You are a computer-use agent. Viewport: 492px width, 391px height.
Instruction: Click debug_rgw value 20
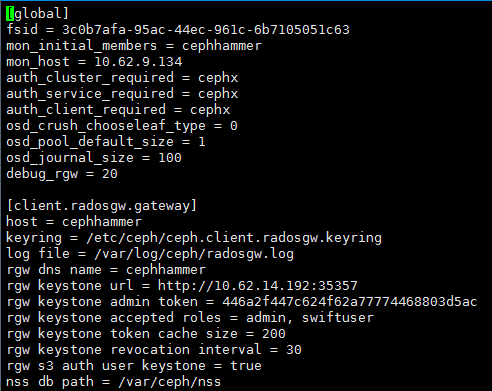click(110, 174)
